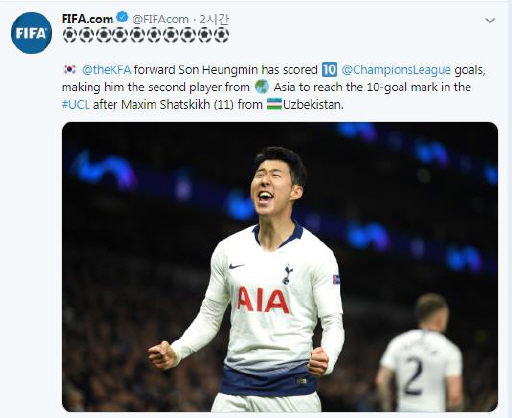Click the first soccer ball emoji
512x418 pixels.
tap(70, 35)
